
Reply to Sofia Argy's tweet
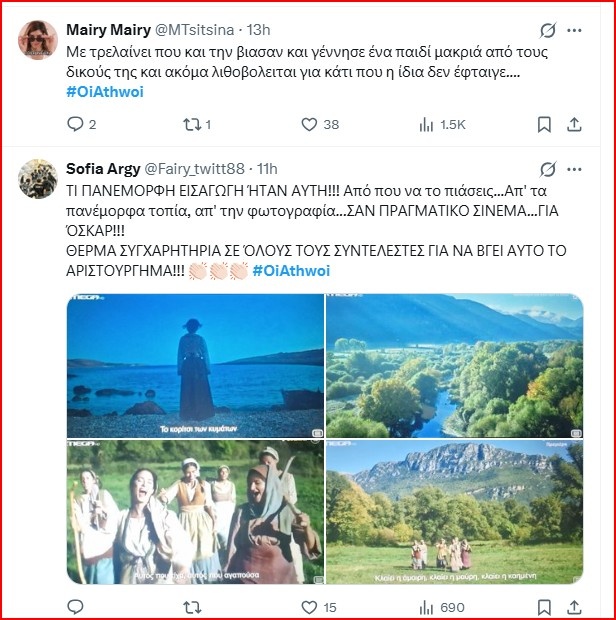pos(76,607)
